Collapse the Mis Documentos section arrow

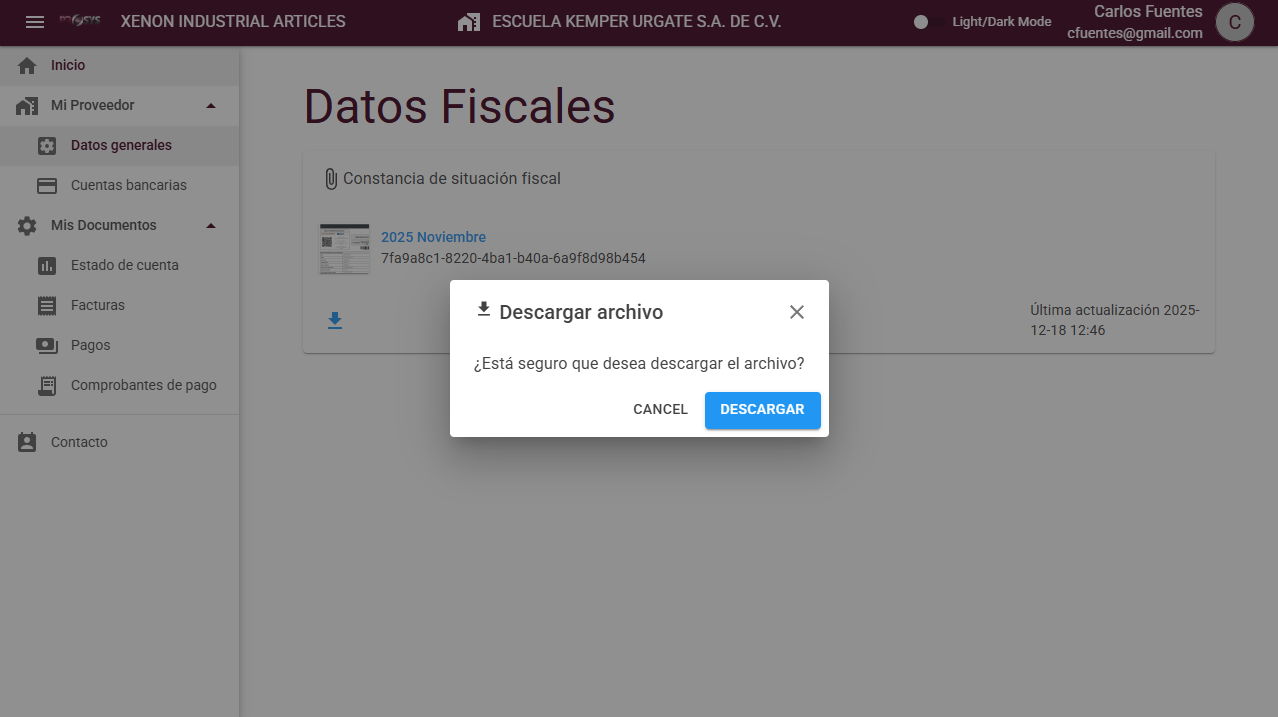(x=210, y=226)
